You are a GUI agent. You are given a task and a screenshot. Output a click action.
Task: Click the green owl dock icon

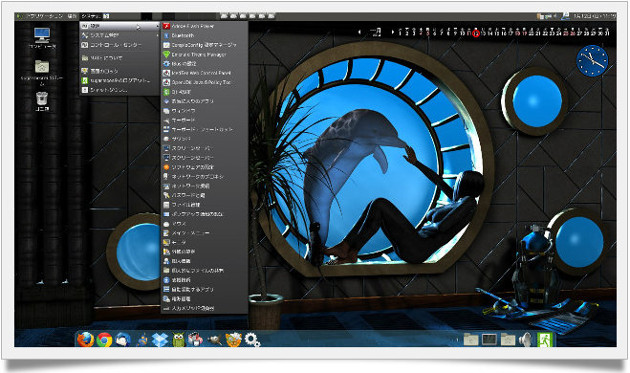tap(178, 340)
